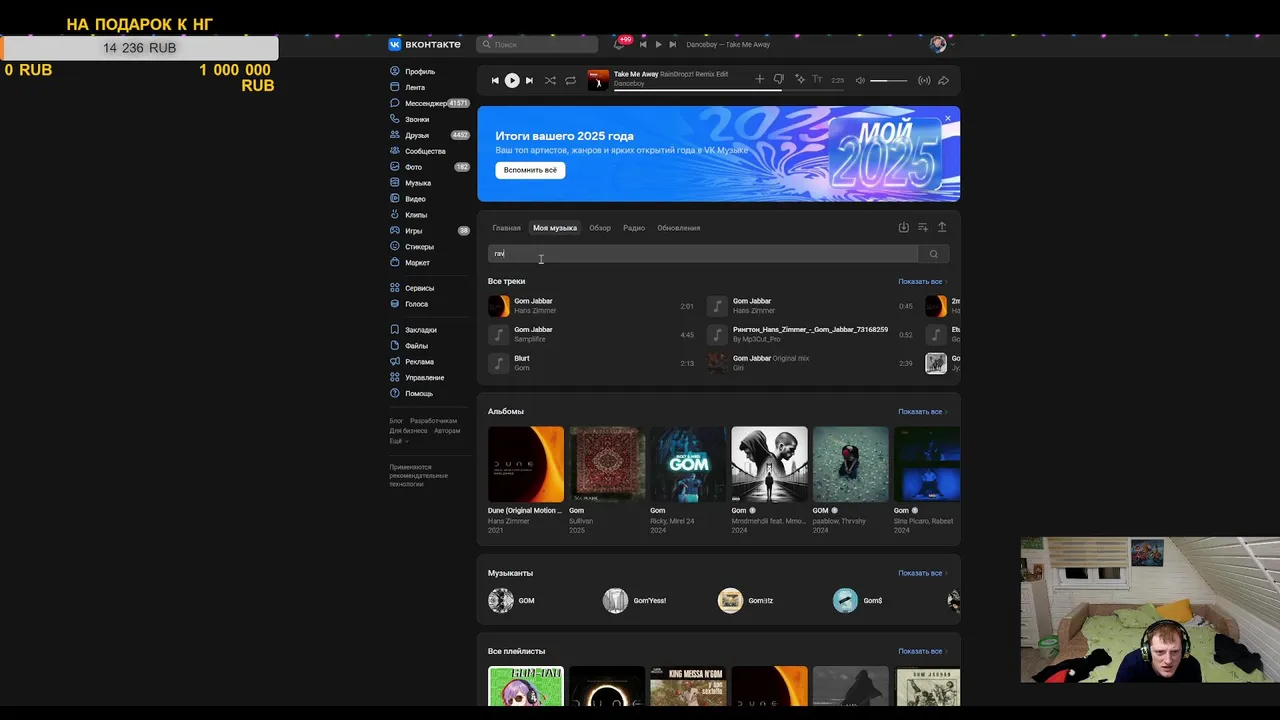Expand Ещё footer menu
Viewport: 1280px width, 720px height.
(x=398, y=441)
